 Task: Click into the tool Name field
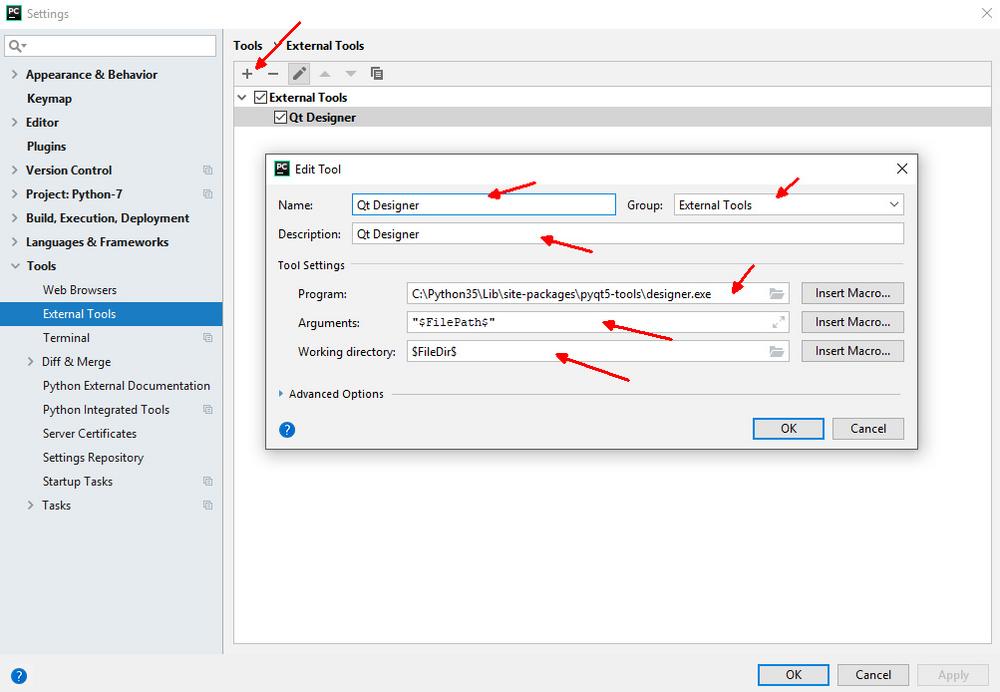(483, 205)
